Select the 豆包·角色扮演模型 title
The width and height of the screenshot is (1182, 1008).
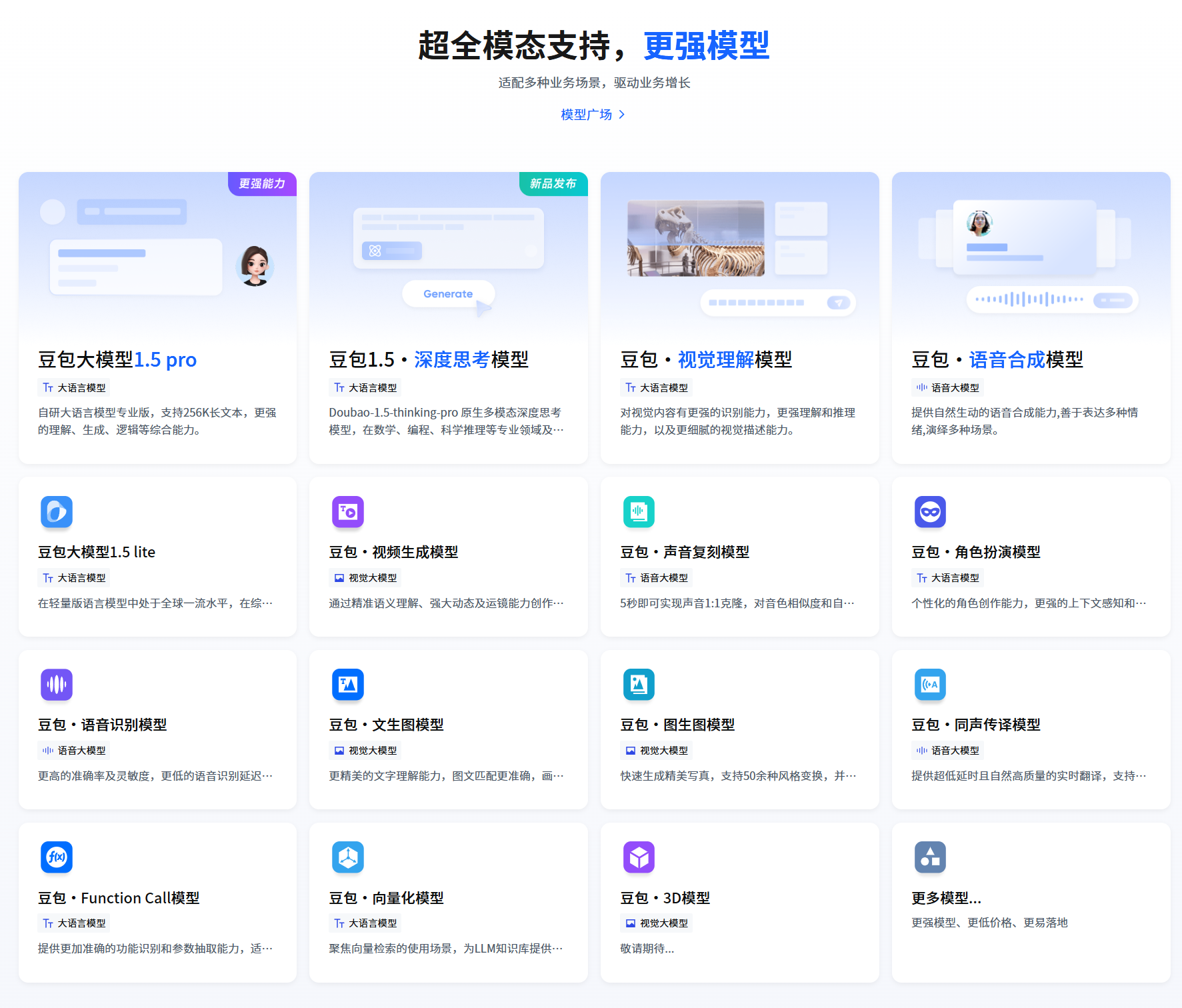[976, 552]
